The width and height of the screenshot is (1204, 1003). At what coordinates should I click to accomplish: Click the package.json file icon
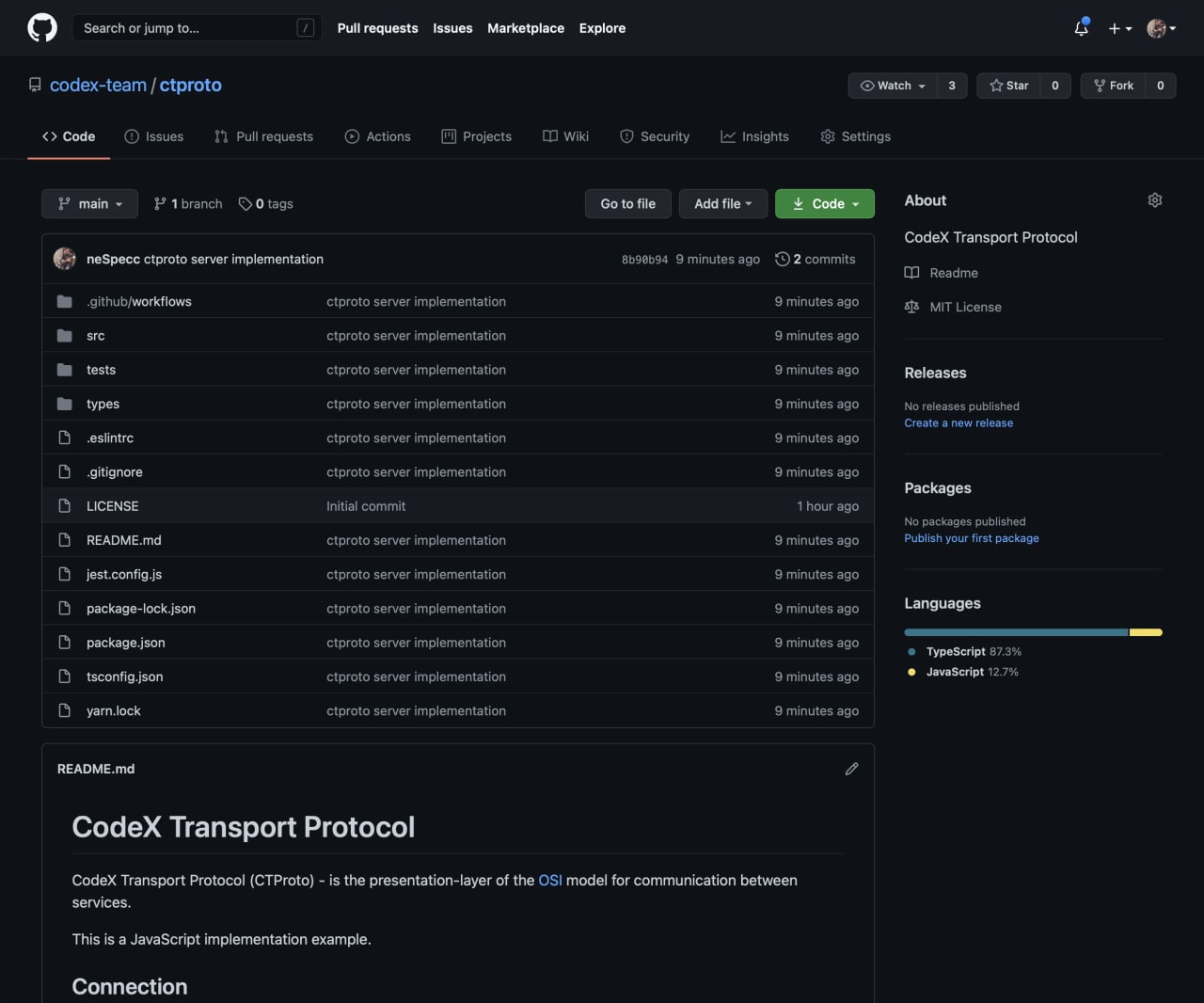(65, 643)
